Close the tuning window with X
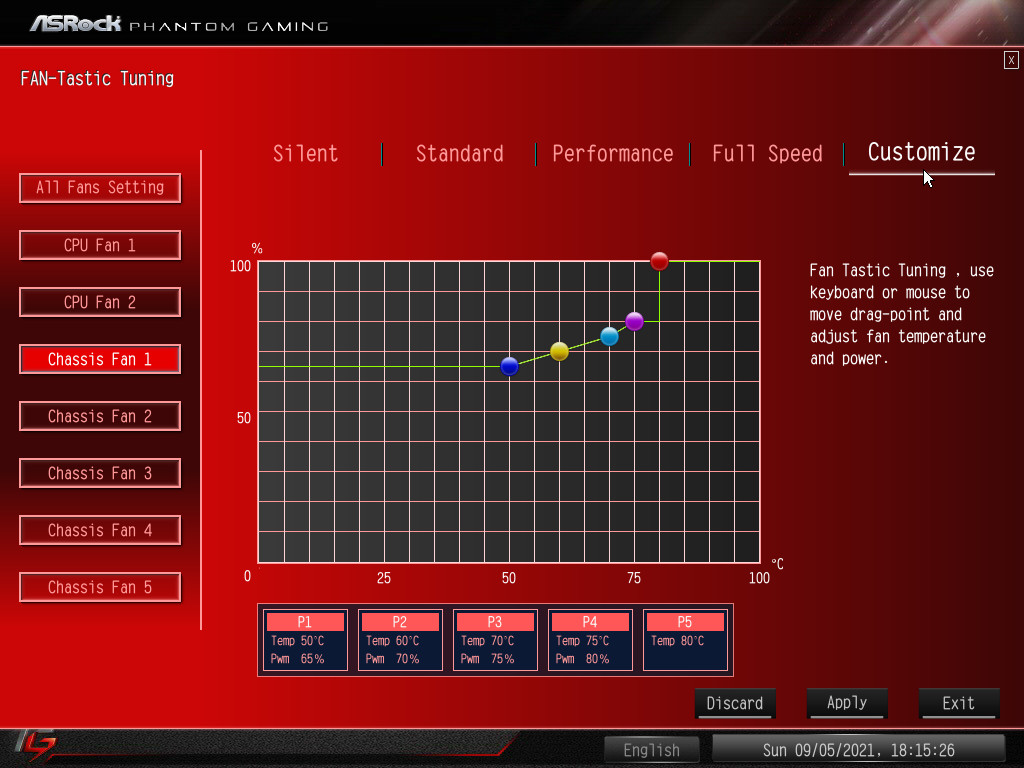1024x768 pixels. tap(1011, 60)
